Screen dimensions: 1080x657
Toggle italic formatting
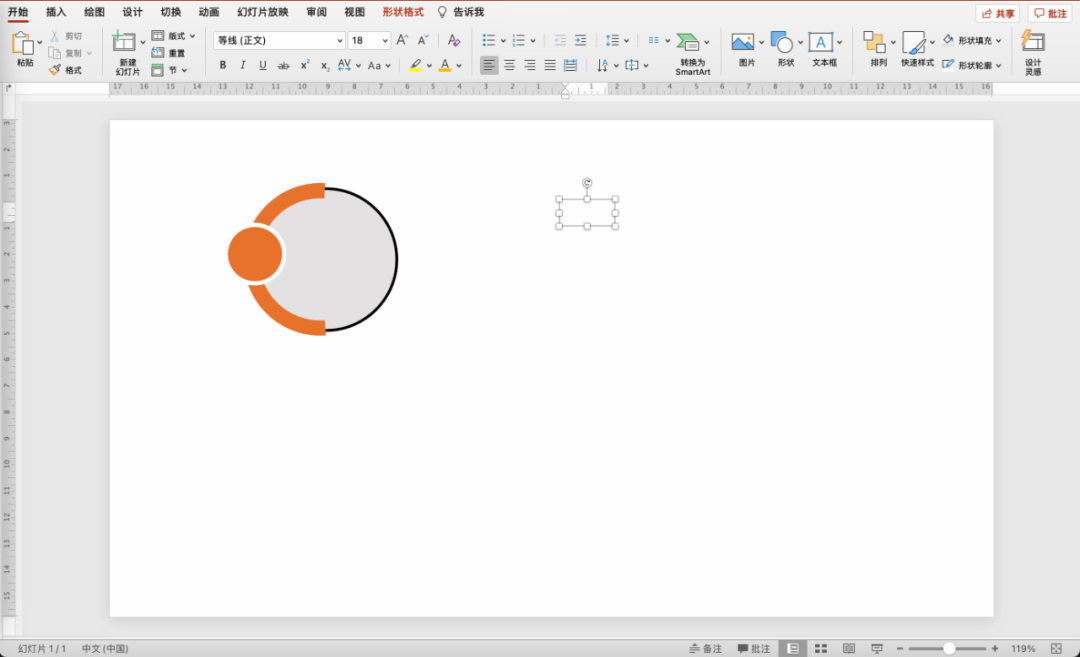click(x=242, y=66)
